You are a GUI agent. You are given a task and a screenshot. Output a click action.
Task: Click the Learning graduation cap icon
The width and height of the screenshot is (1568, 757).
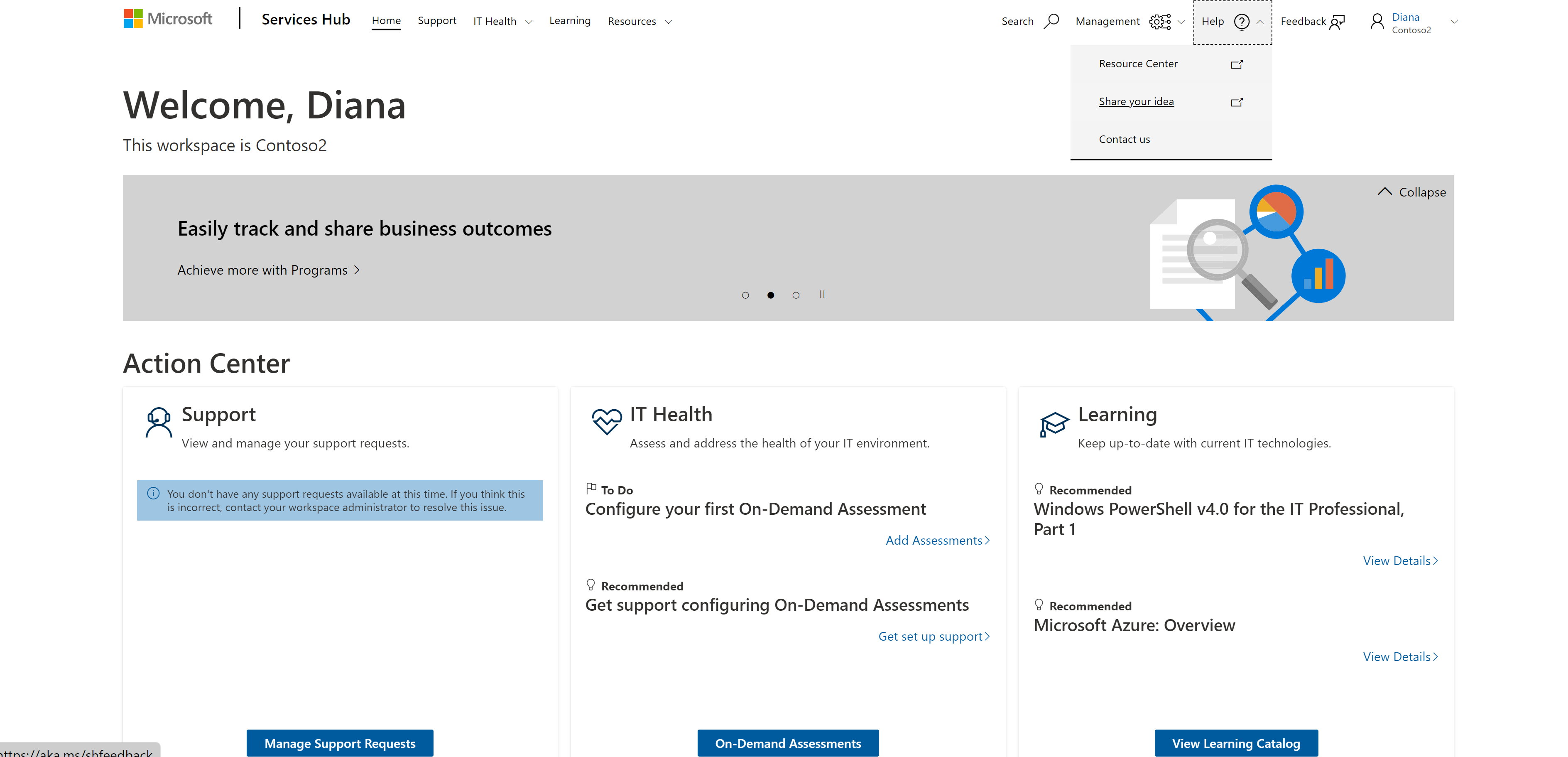1054,424
